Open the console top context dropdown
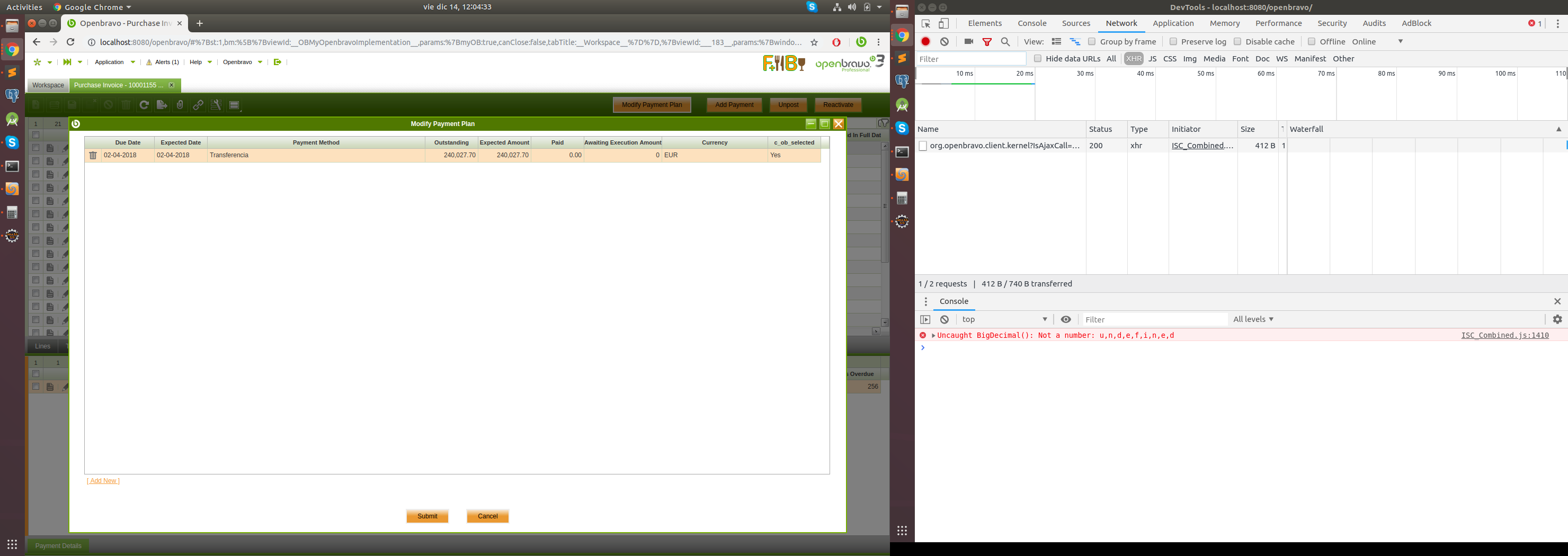 (x=1004, y=319)
